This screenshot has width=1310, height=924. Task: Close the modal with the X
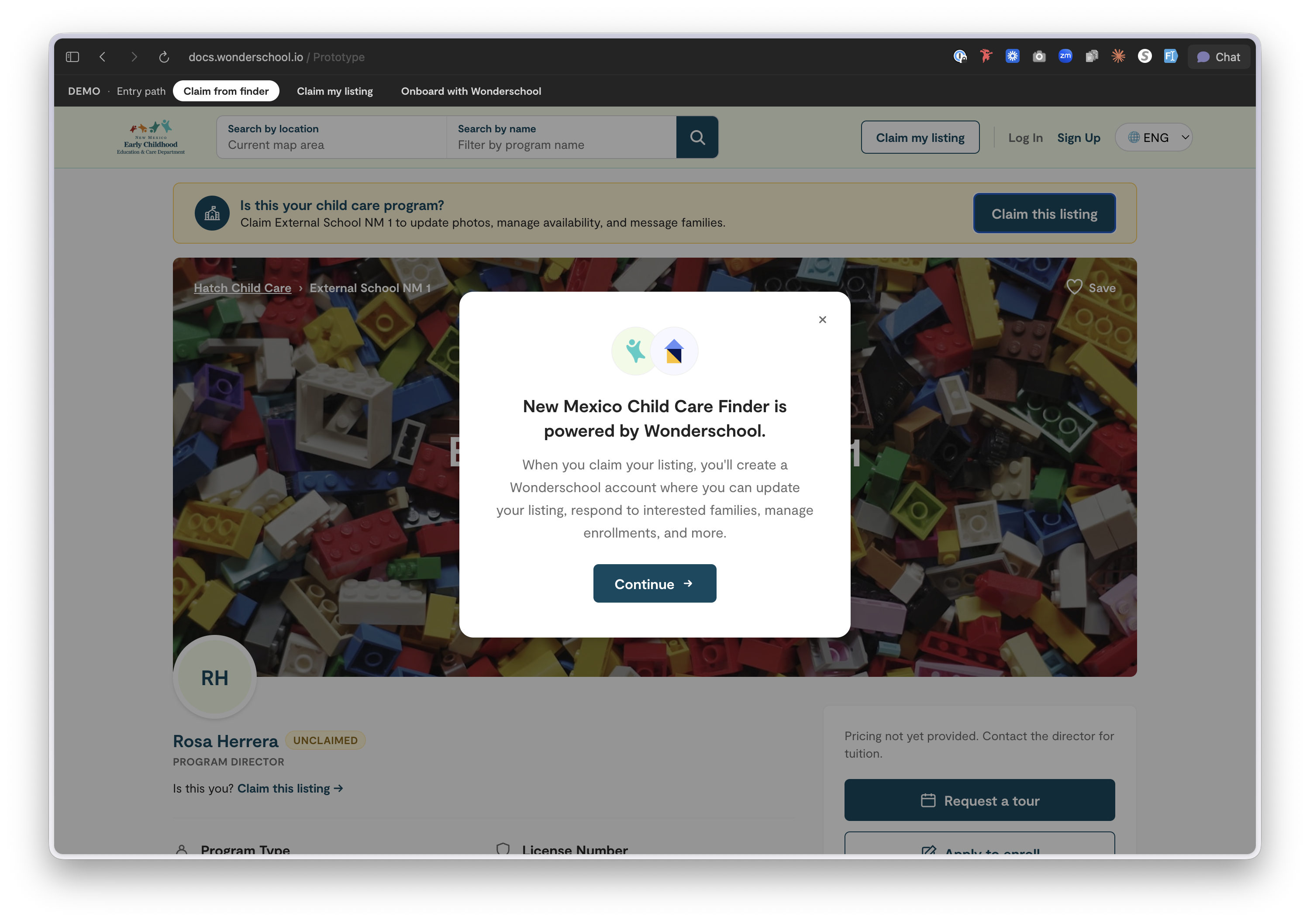pos(823,320)
